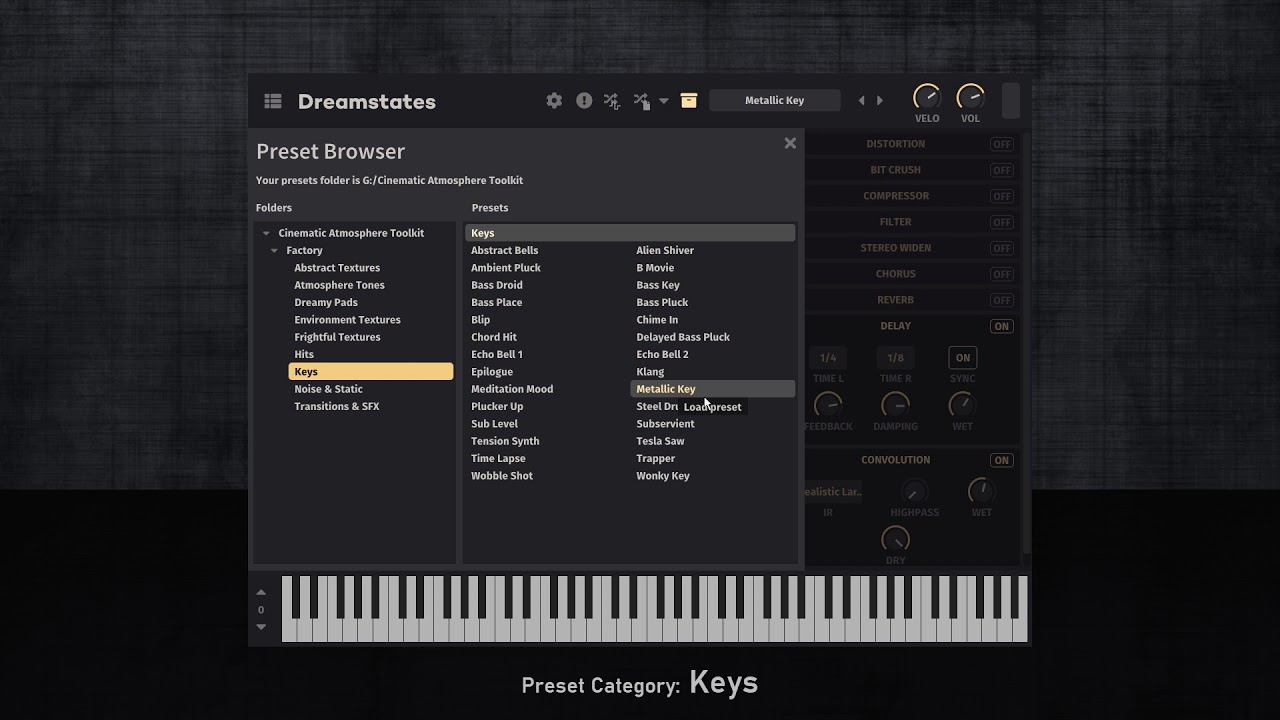Click the convolution HIGHPASS knob
The image size is (1280, 720).
tap(914, 491)
